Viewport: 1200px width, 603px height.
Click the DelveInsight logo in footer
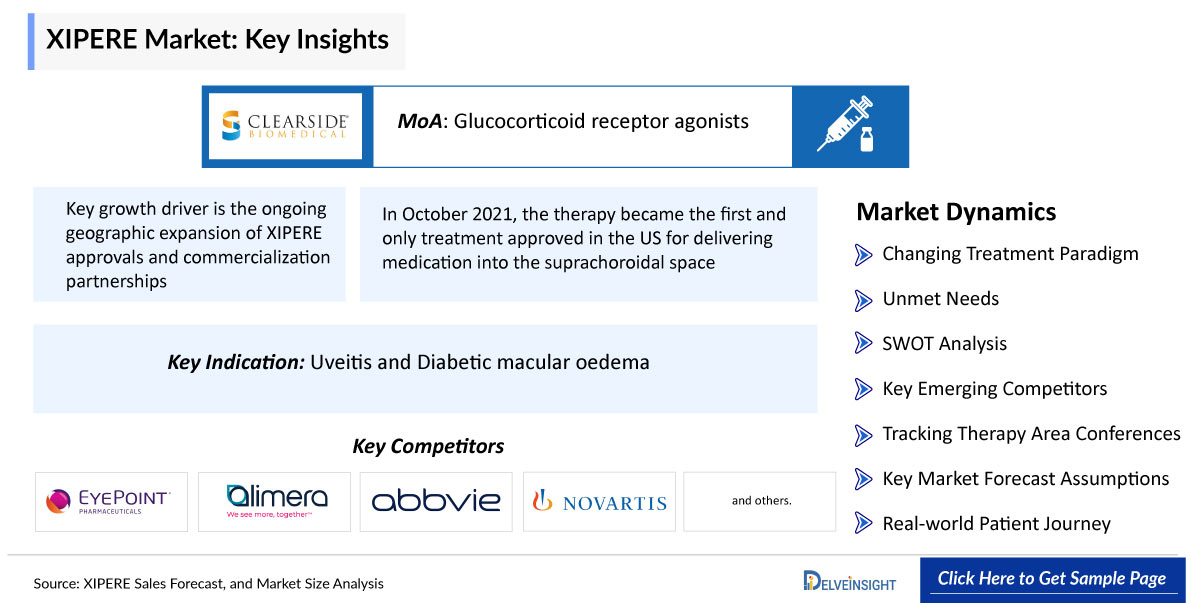[850, 581]
